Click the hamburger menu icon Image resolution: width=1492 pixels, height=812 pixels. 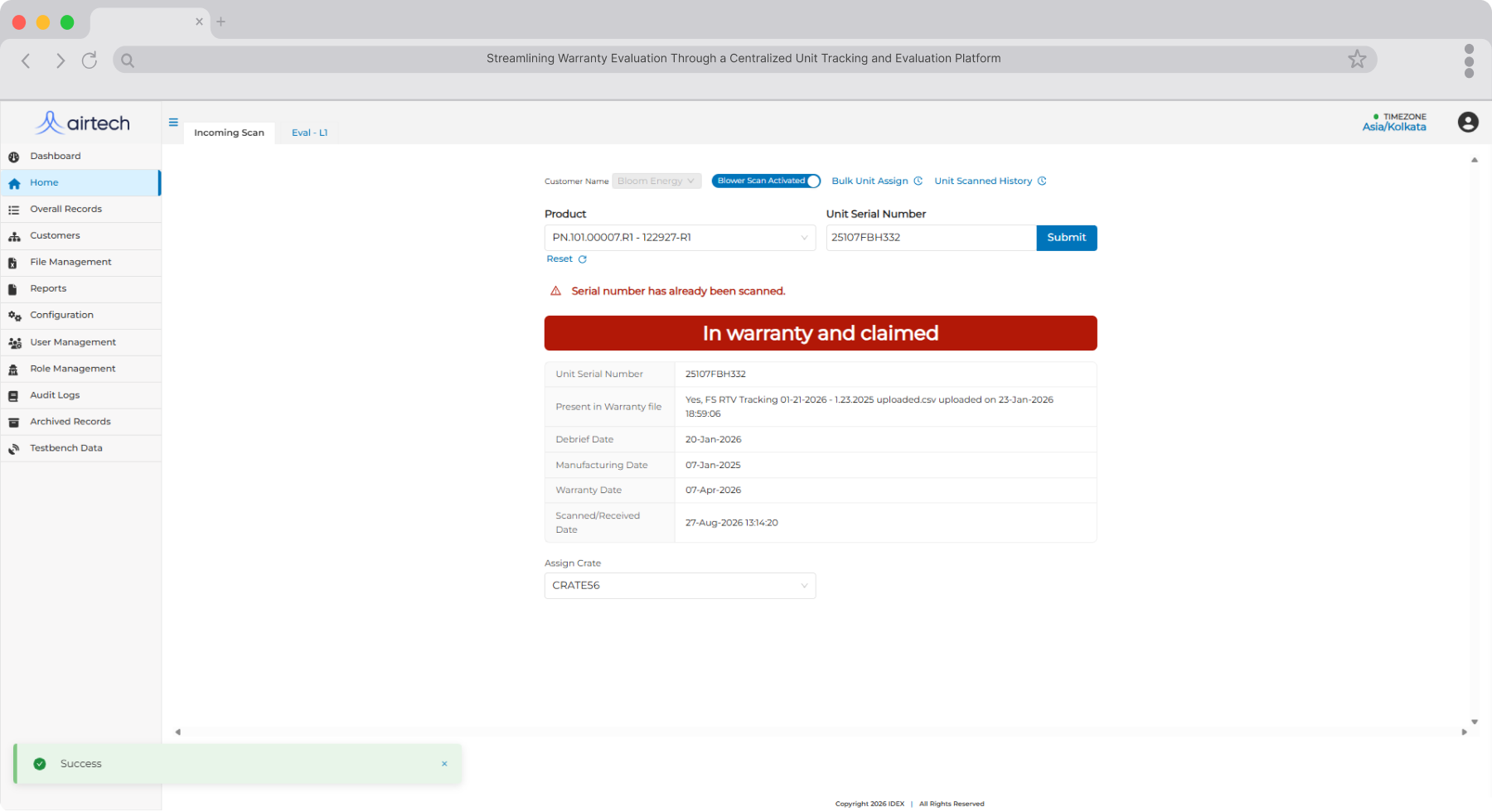coord(173,123)
